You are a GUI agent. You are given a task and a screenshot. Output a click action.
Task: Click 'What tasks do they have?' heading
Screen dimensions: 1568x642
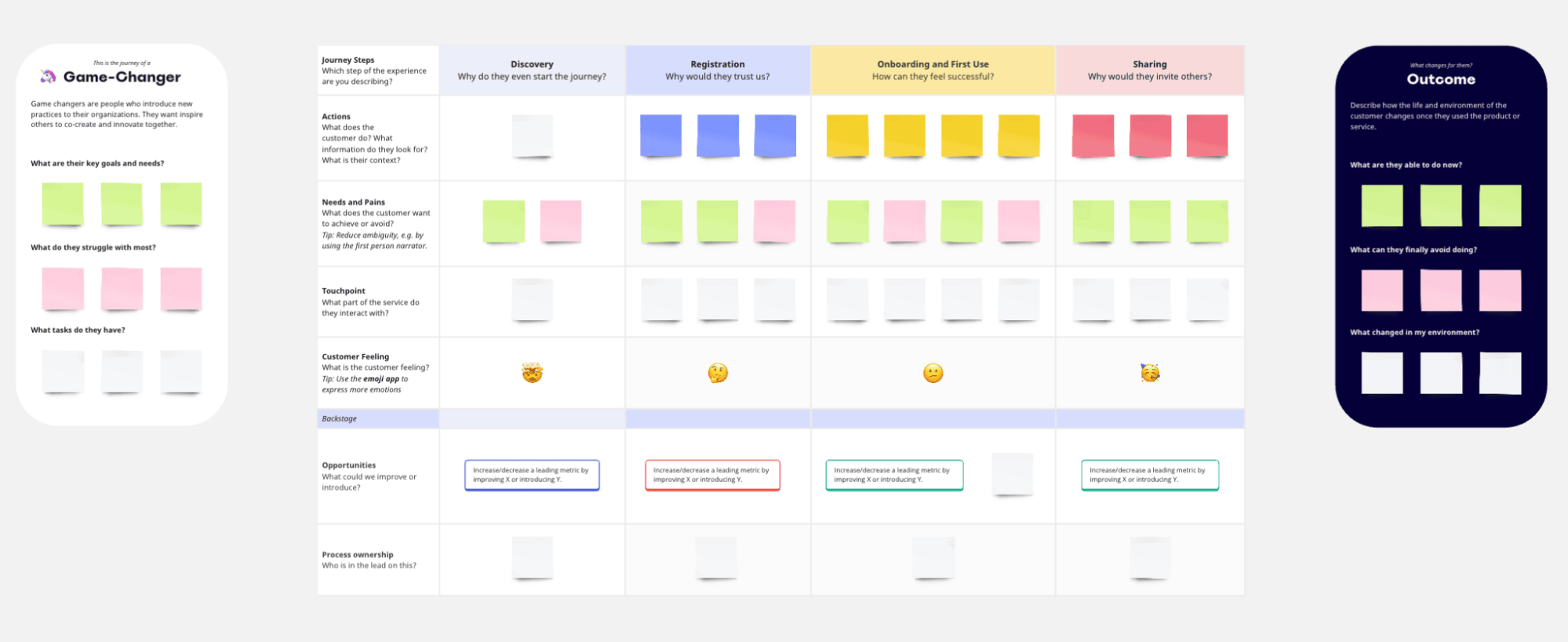coord(78,330)
